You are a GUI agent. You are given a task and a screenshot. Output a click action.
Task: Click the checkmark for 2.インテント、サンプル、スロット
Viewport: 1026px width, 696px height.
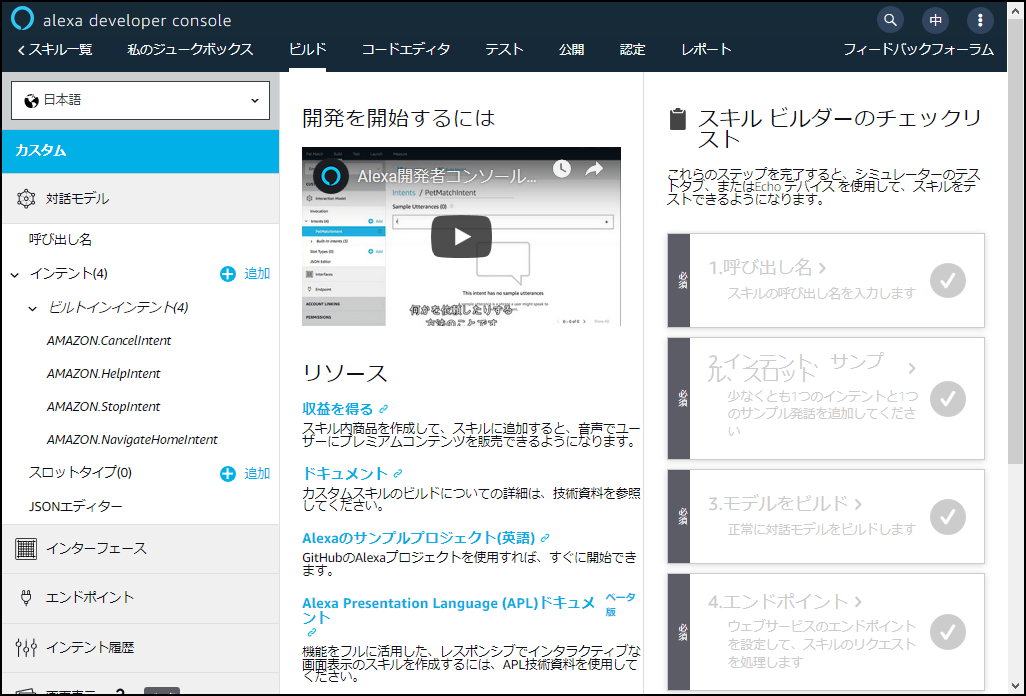pos(947,398)
